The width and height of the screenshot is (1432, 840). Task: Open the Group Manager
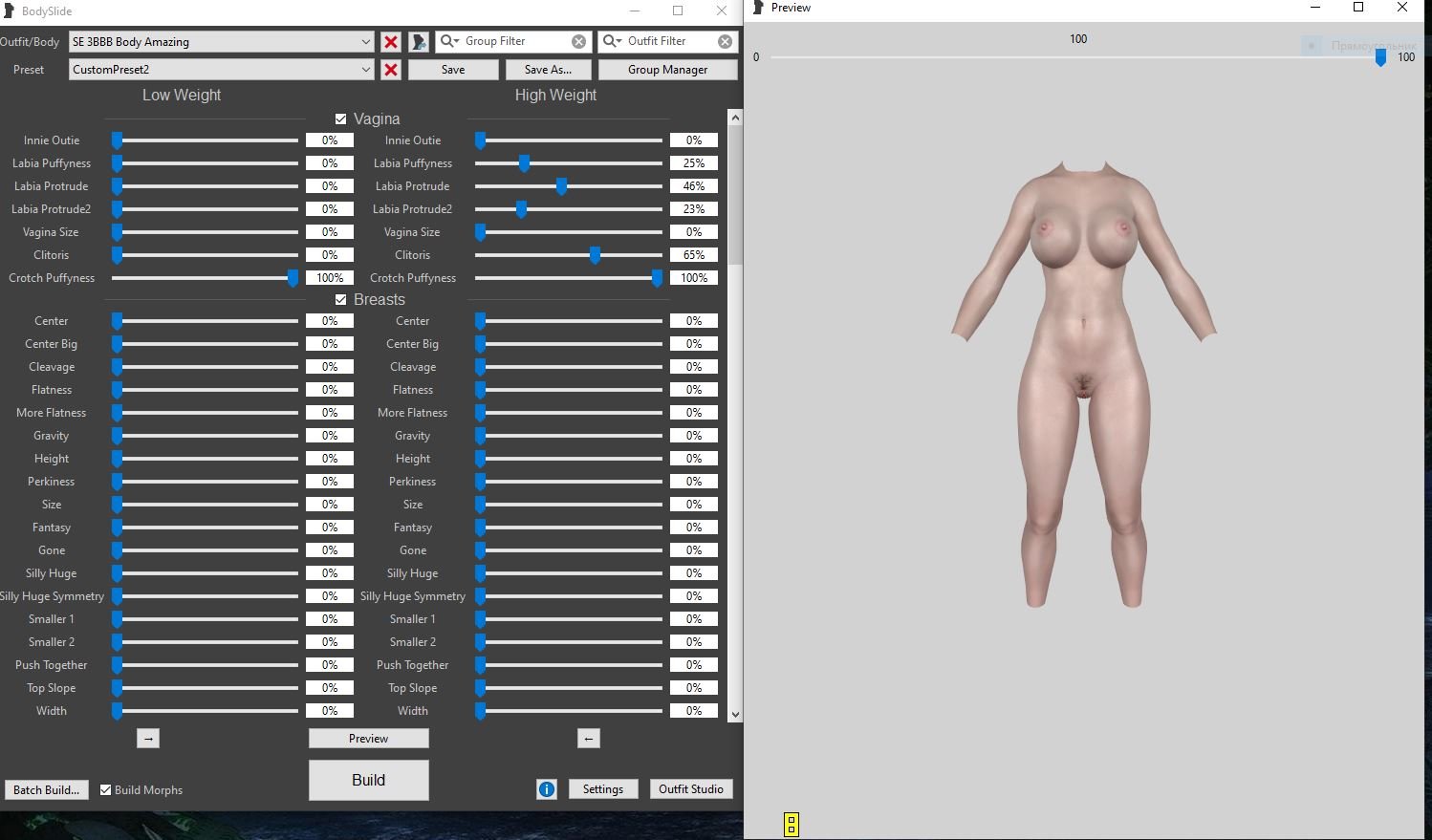click(x=667, y=70)
